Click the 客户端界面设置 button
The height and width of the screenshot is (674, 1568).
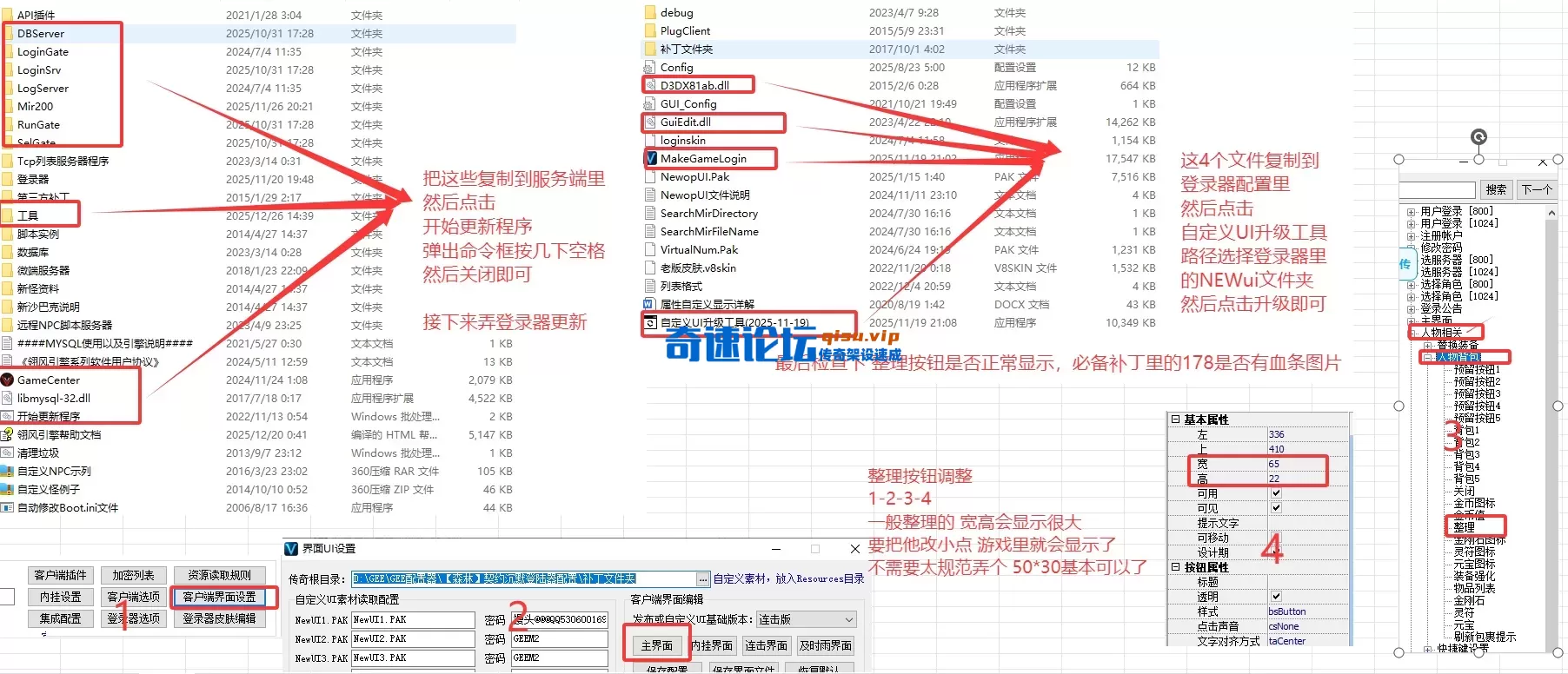pyautogui.click(x=219, y=597)
